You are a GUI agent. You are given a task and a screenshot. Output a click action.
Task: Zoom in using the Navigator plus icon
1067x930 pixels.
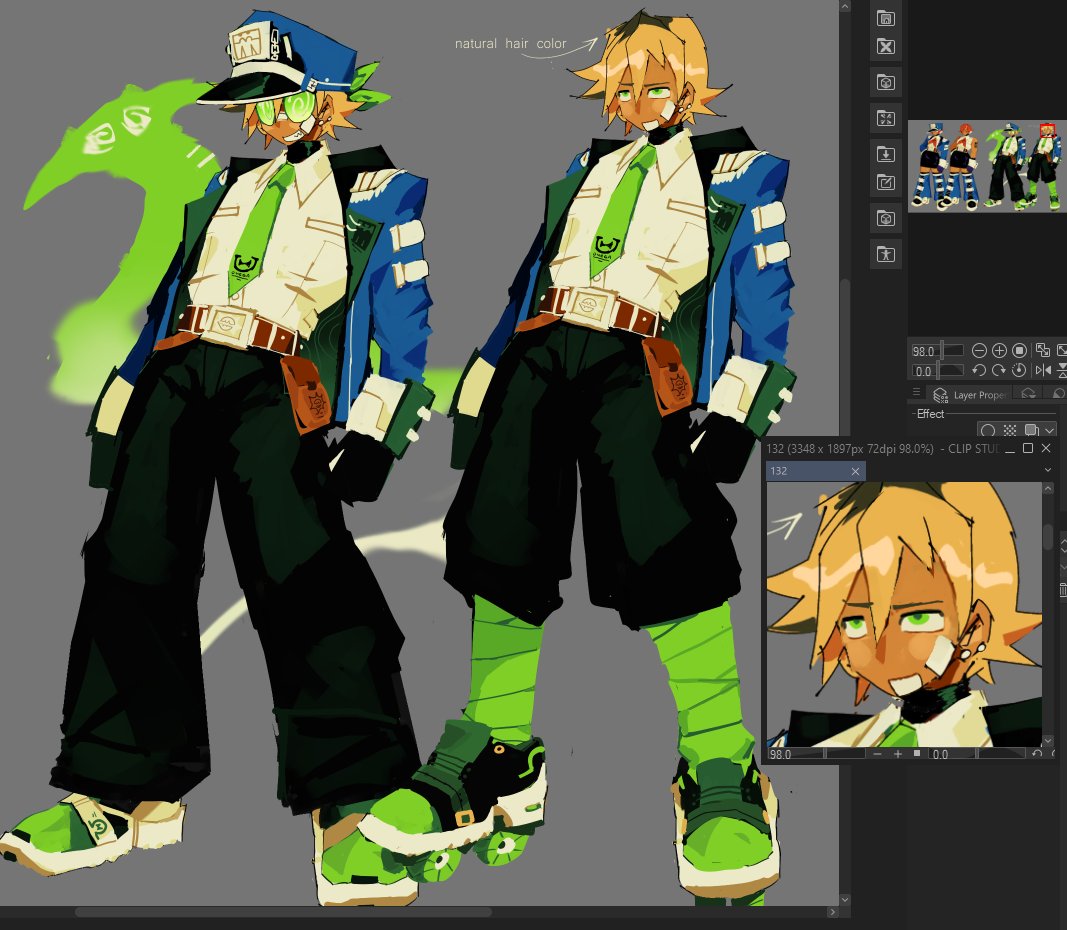coord(999,350)
